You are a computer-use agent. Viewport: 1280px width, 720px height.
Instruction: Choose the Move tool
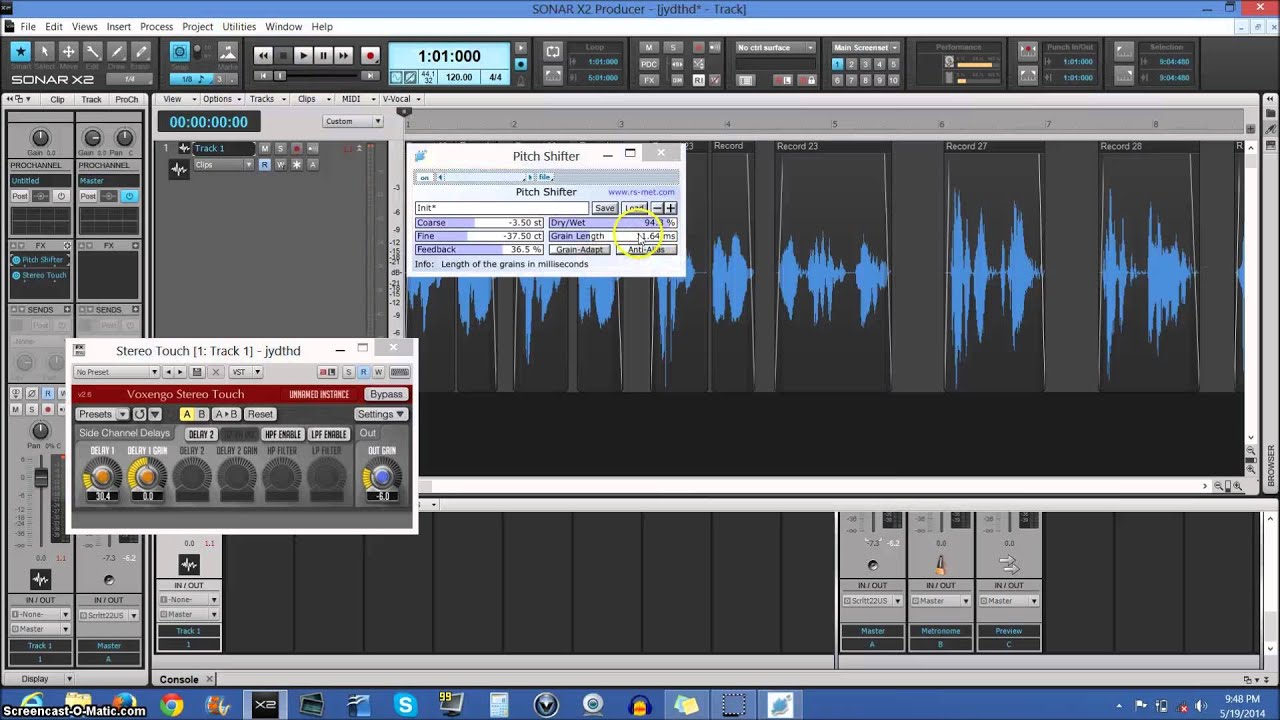68,52
